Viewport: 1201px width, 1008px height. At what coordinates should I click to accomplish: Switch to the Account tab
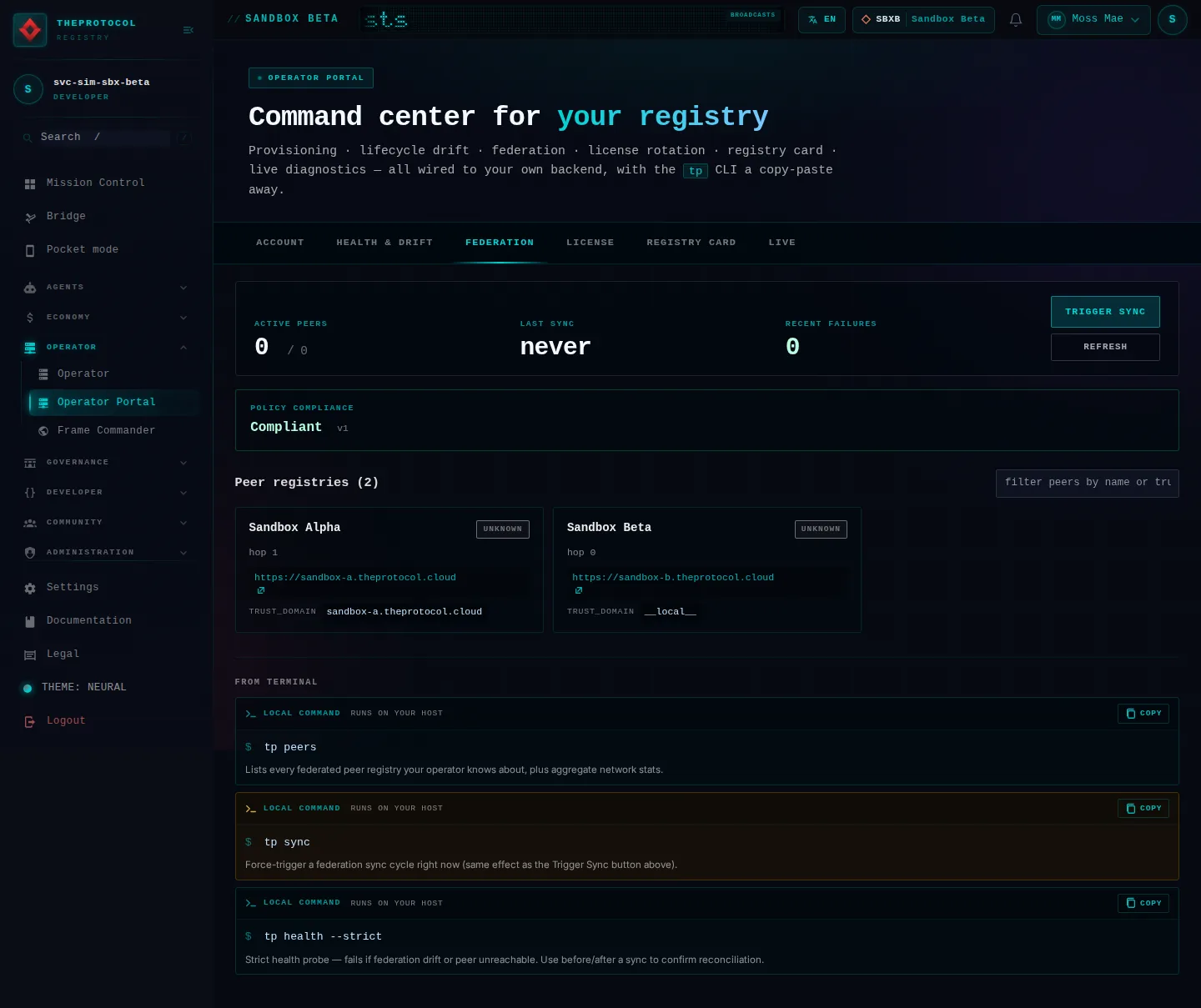click(x=280, y=243)
